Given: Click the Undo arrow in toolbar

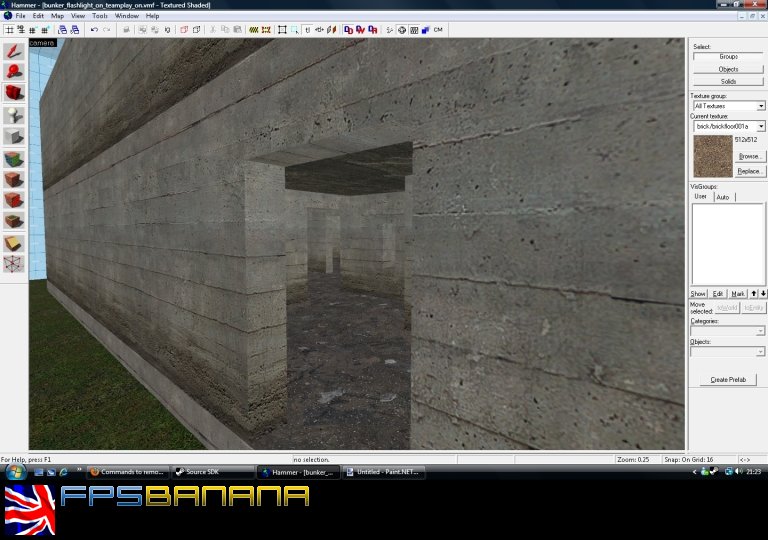Looking at the screenshot, I should tap(93, 30).
